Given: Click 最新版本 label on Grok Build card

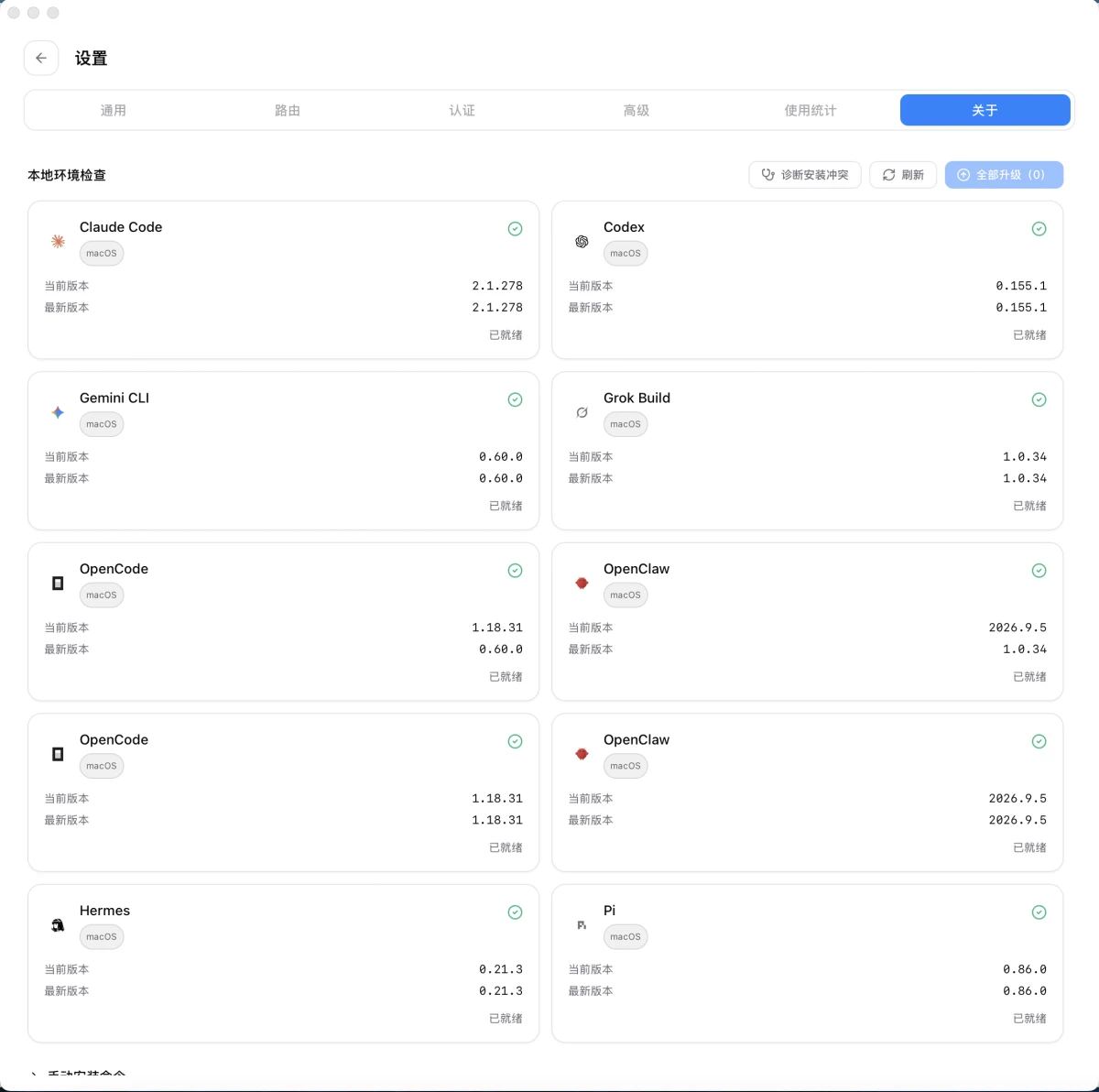Looking at the screenshot, I should click(591, 478).
